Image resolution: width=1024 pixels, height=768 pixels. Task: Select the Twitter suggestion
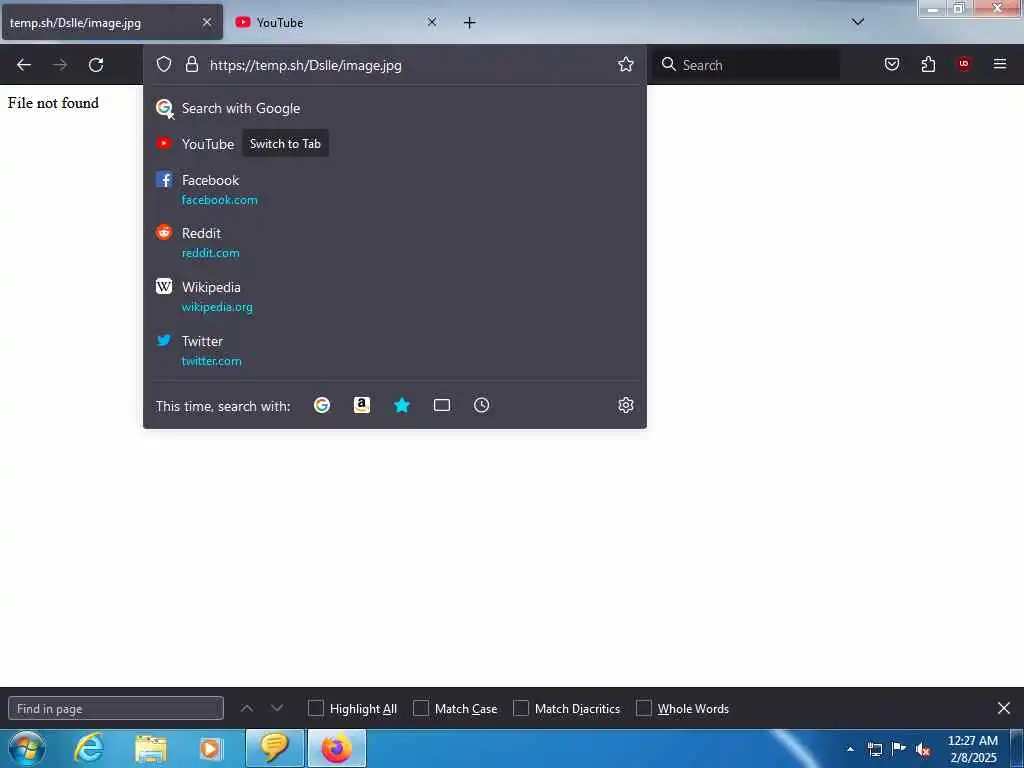point(394,351)
